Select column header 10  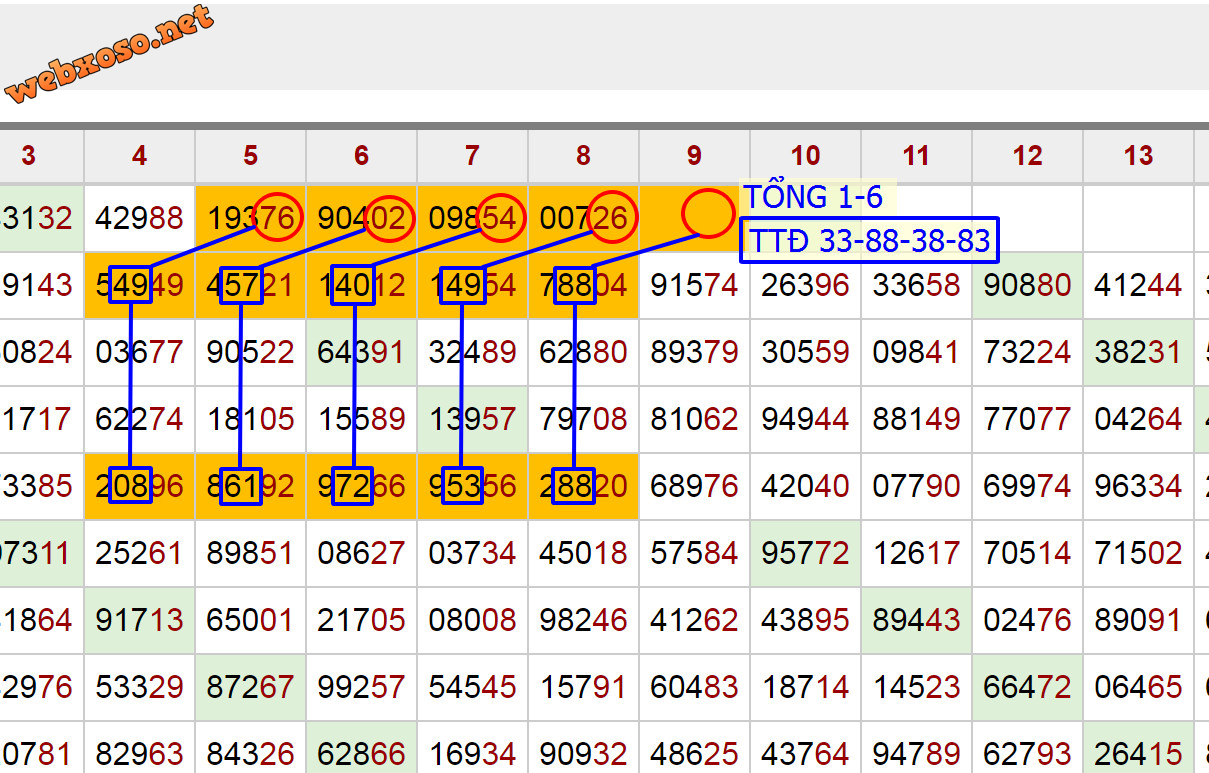tap(805, 156)
